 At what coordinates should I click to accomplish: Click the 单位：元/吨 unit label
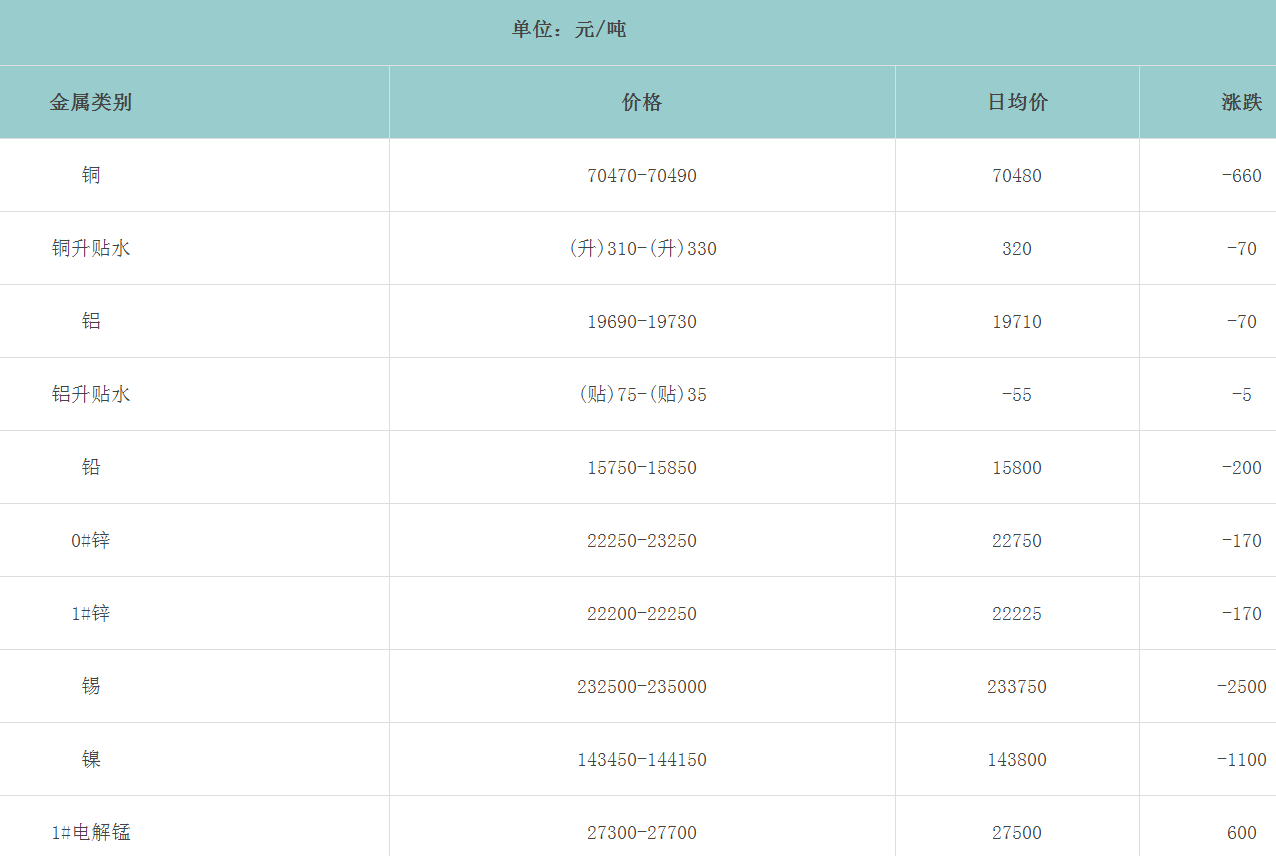[x=569, y=30]
